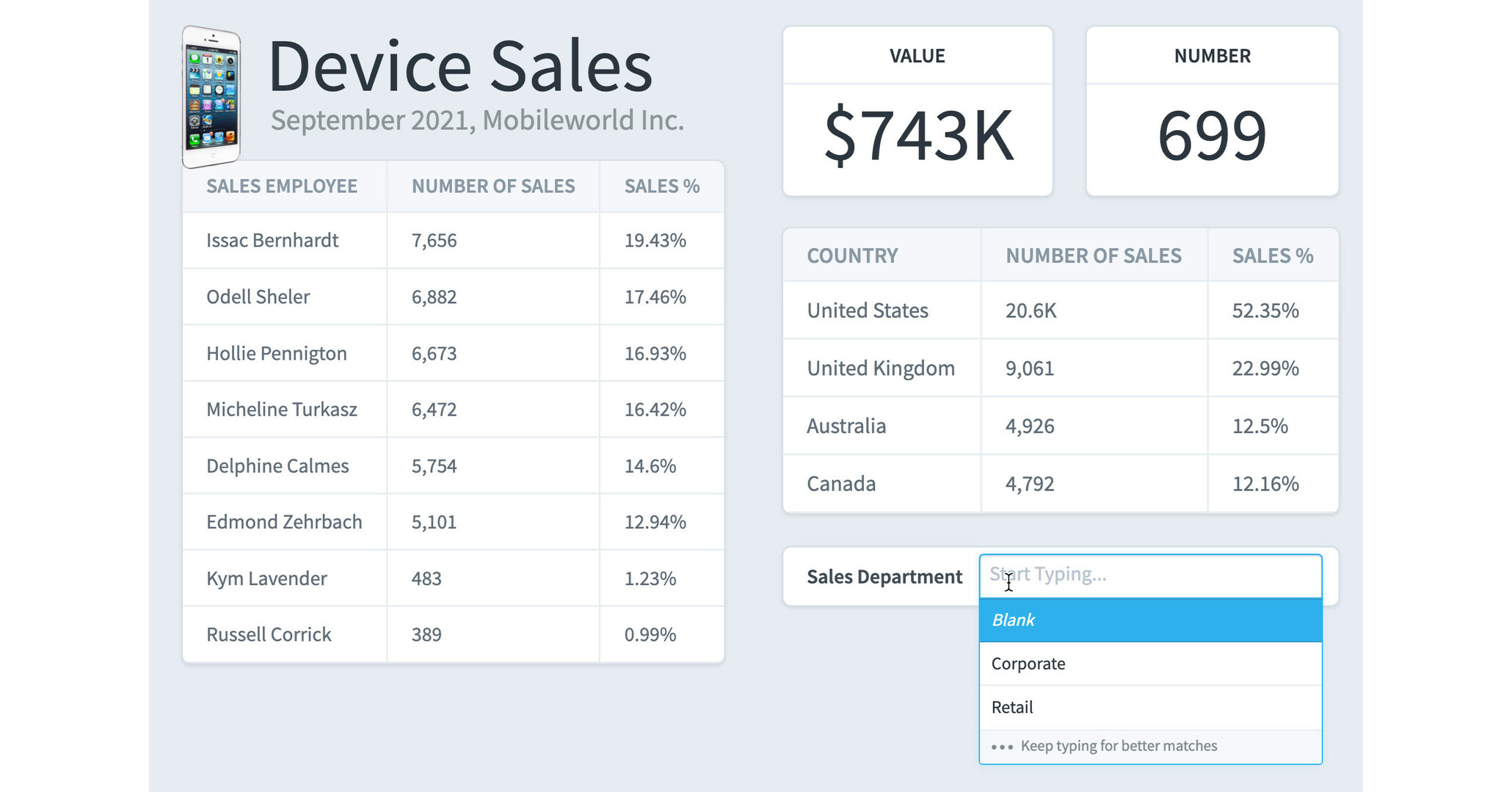Click the ellipsis Keep typing hint row
Screen dimensions: 1512x792
[x=1149, y=746]
